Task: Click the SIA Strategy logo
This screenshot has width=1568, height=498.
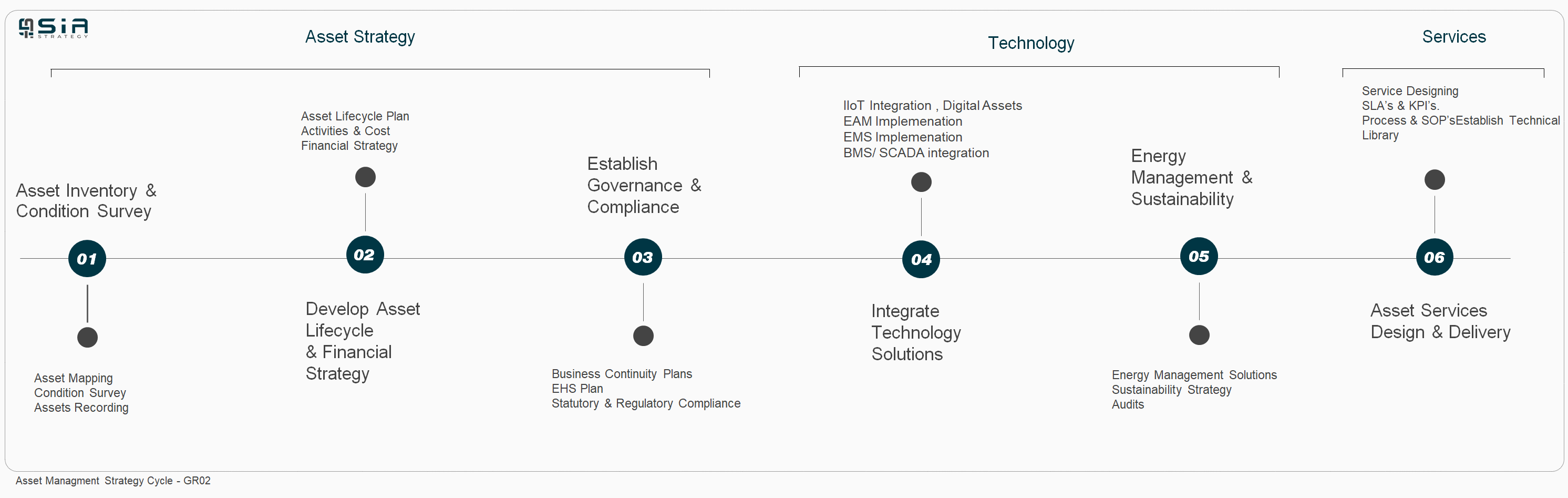Action: coord(54,28)
